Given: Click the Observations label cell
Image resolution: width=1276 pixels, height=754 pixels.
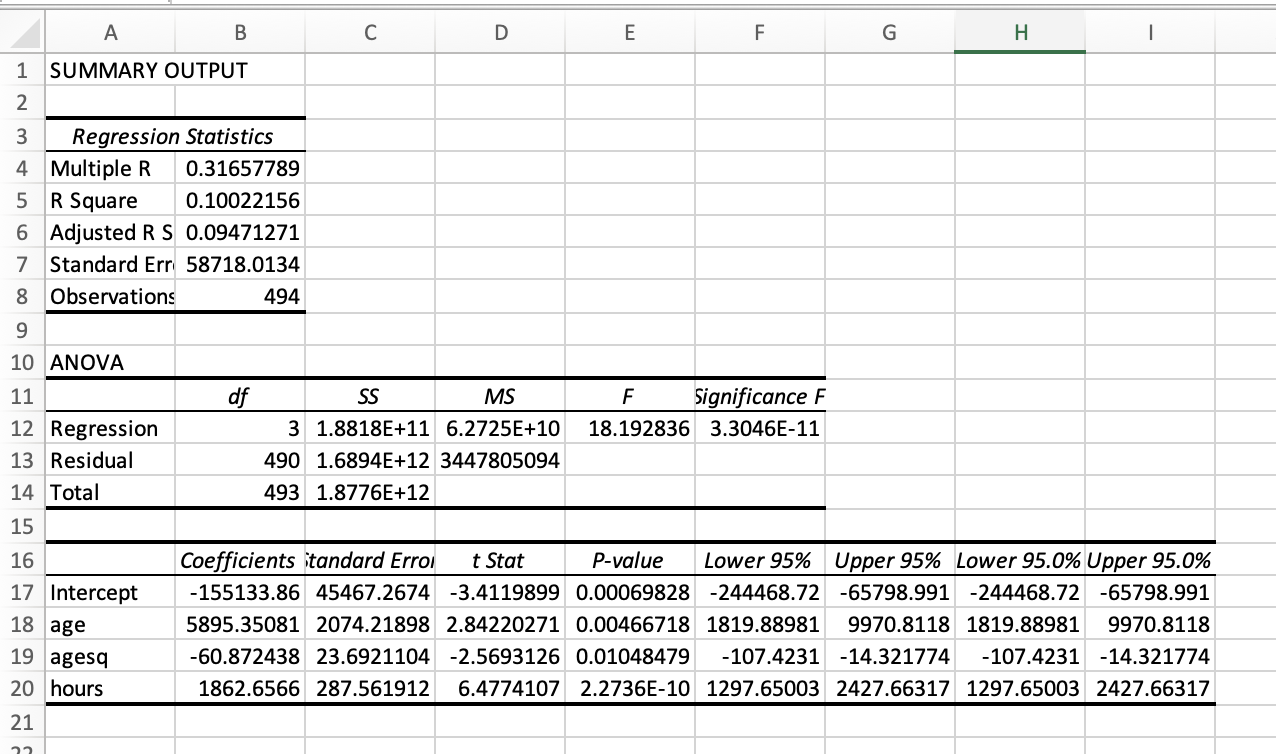Looking at the screenshot, I should point(110,296).
